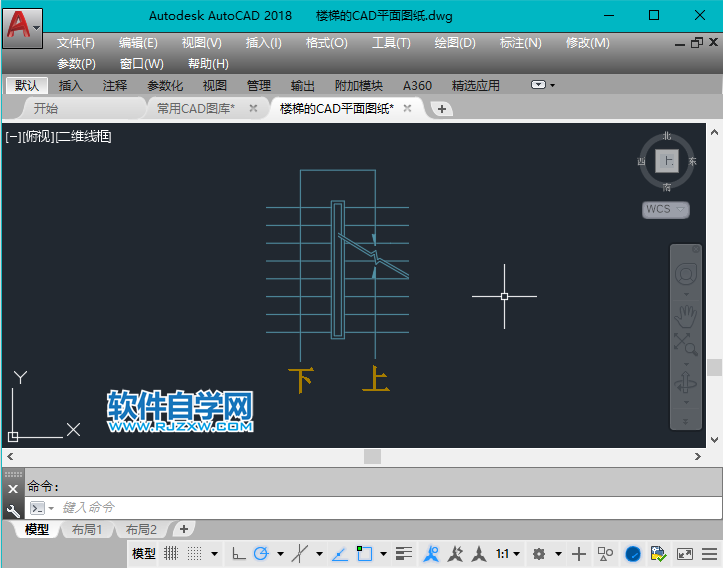
Task: Open the 编辑(E) menu
Action: coord(138,43)
